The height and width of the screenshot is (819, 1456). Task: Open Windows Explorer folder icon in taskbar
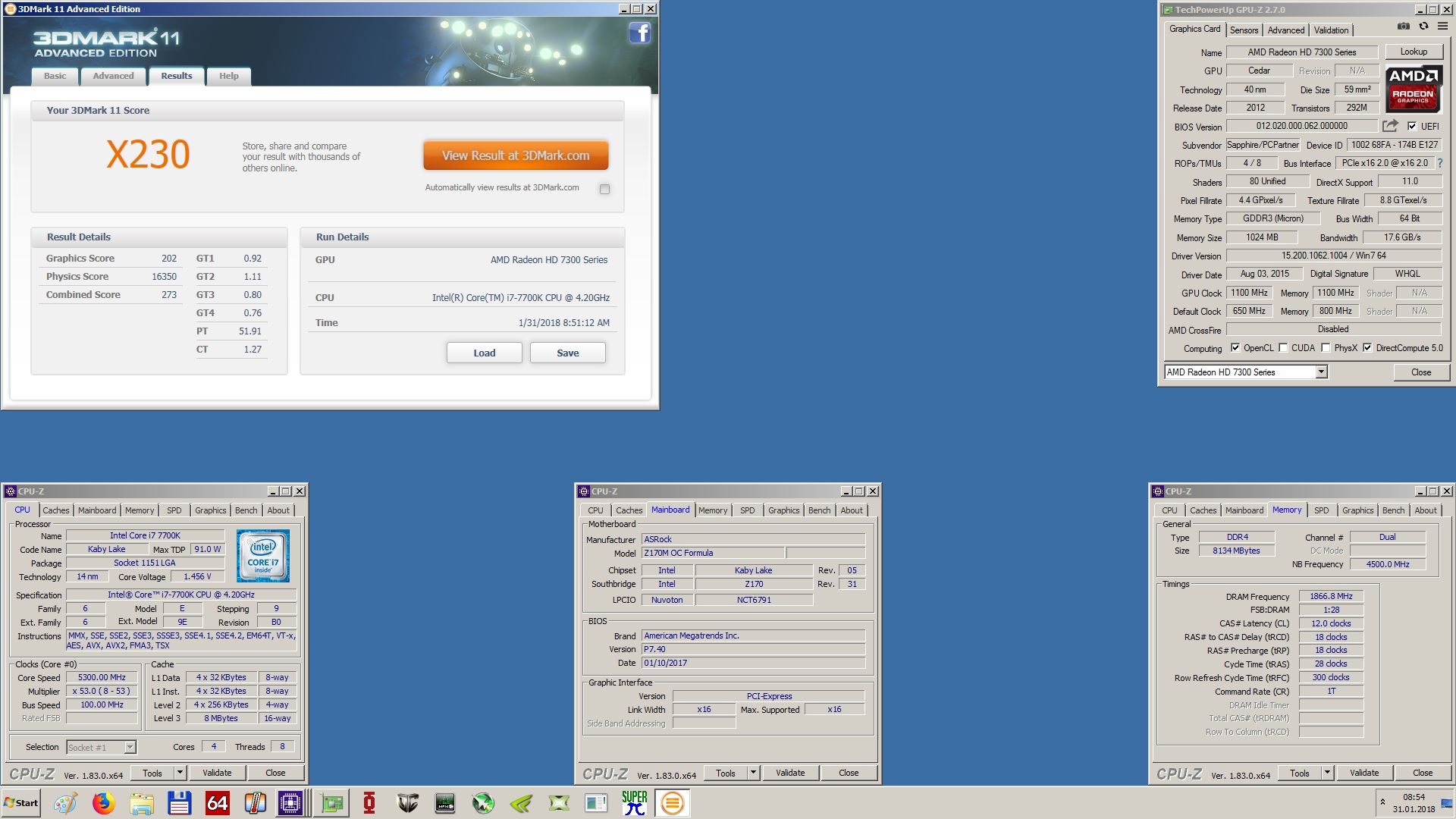tap(141, 803)
